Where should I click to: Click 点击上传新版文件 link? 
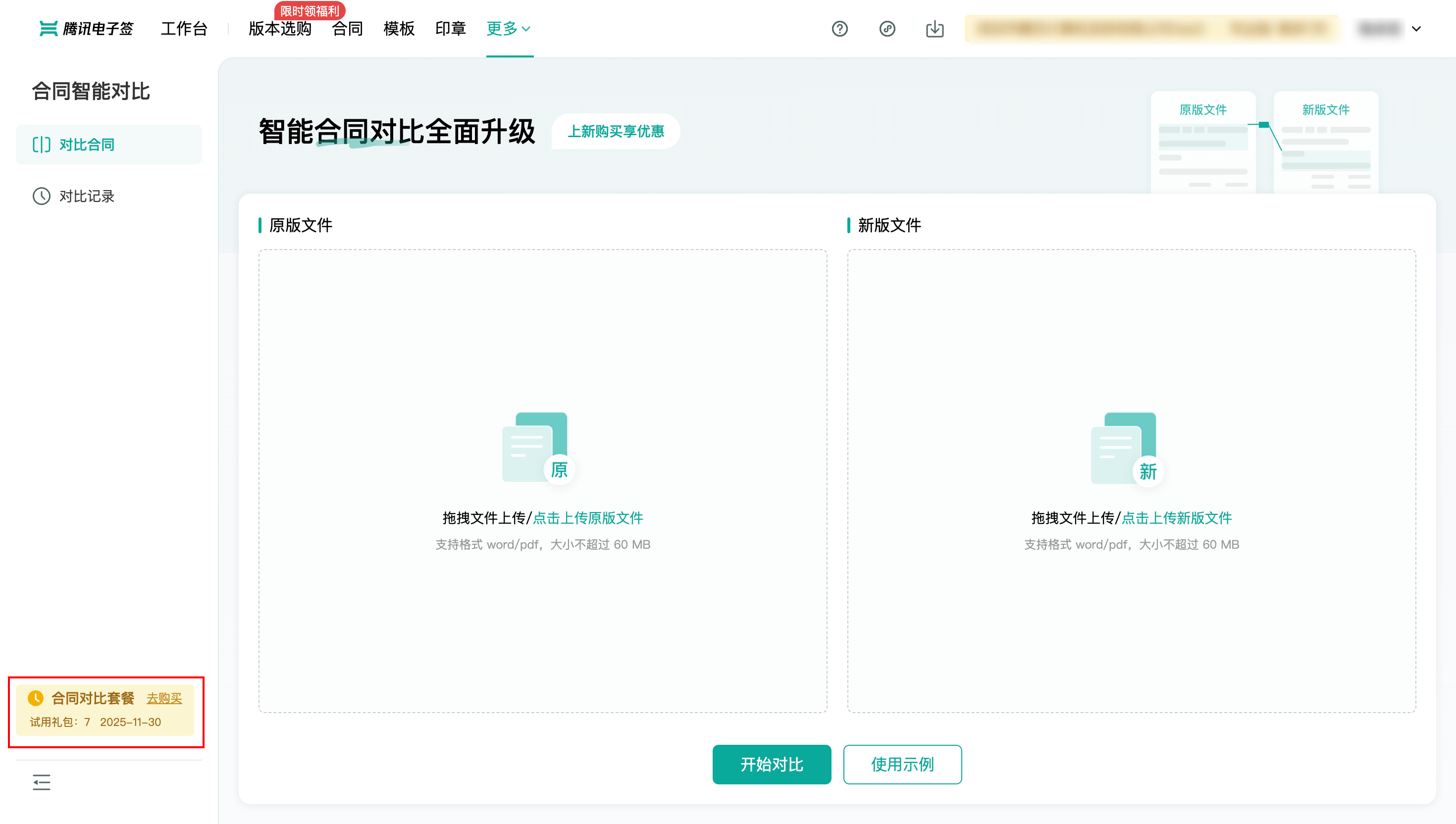click(x=1177, y=518)
